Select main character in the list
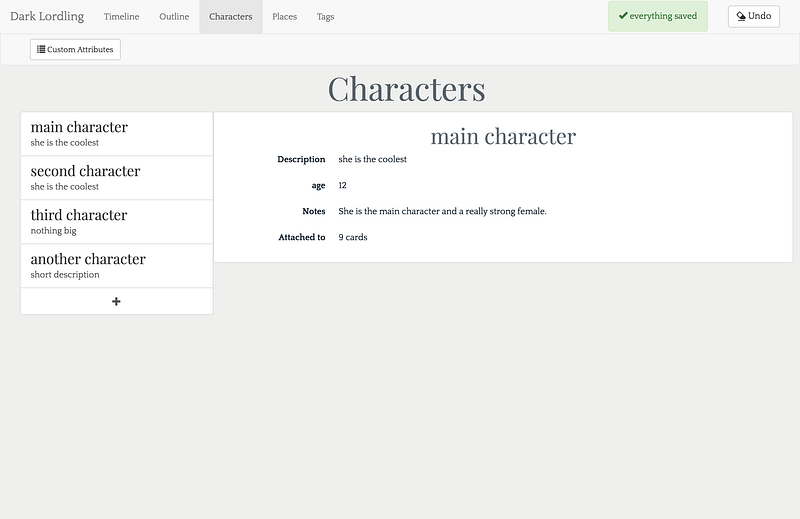Screen dimensions: 800x519 tap(116, 134)
